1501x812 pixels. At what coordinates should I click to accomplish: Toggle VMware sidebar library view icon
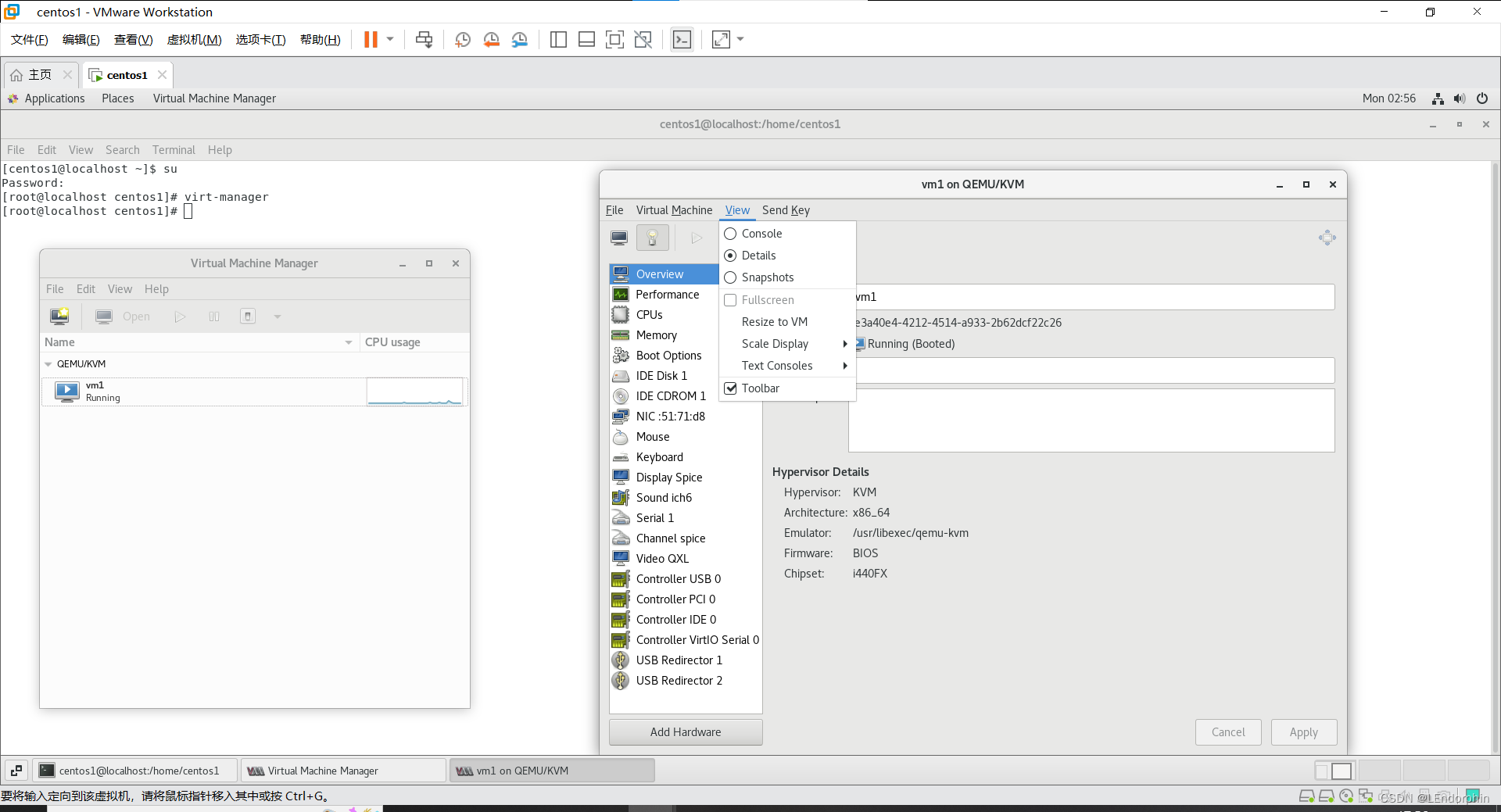tap(558, 39)
